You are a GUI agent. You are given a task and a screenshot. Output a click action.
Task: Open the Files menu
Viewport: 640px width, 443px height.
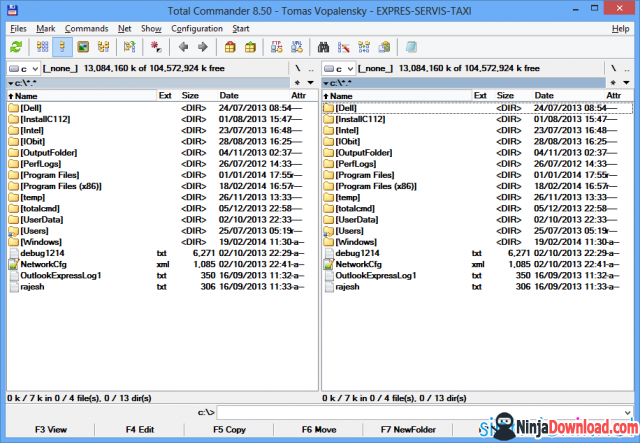[x=18, y=29]
